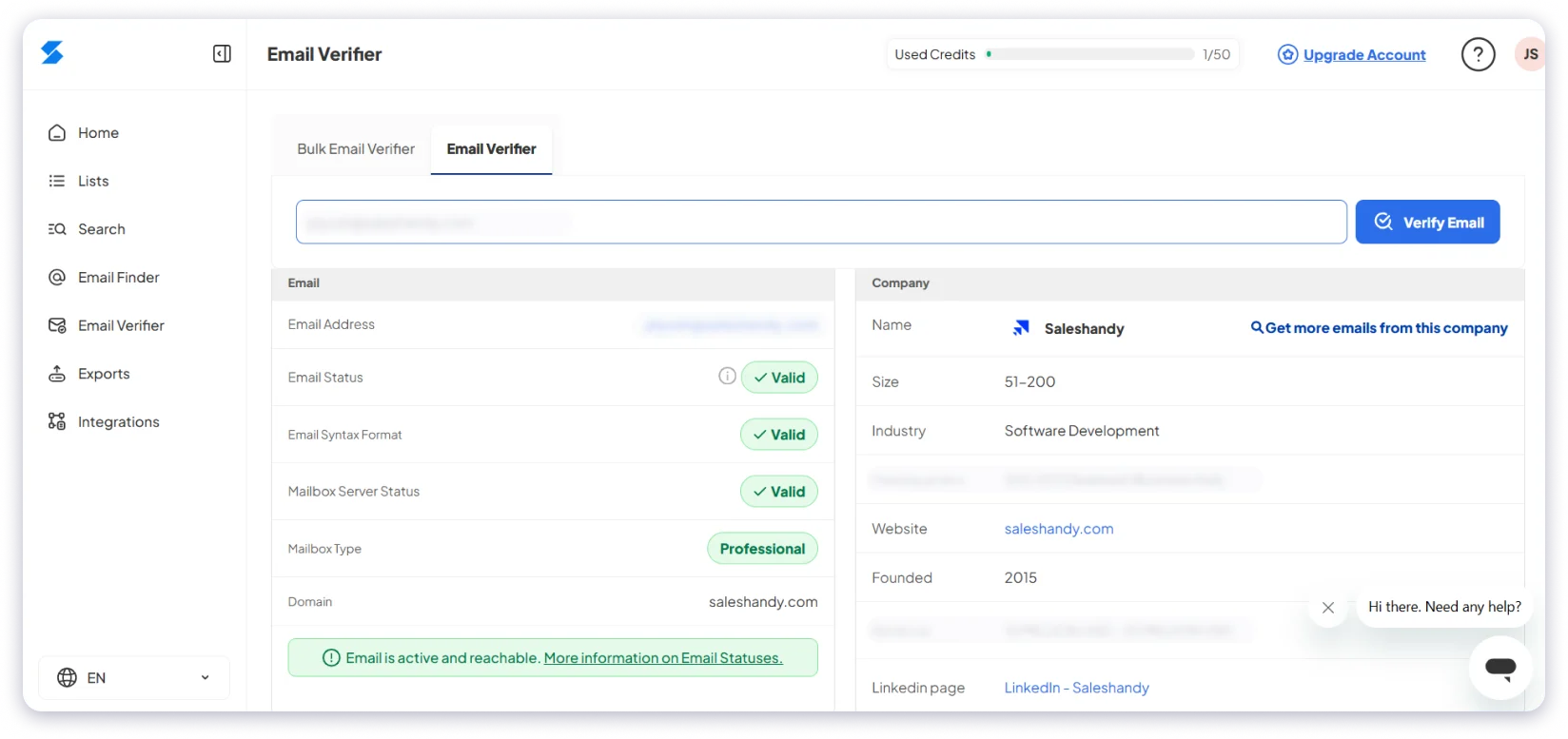Screen dimensions: 1568x739
Task: Click the Saleshandy company logo icon
Action: coord(1021,328)
